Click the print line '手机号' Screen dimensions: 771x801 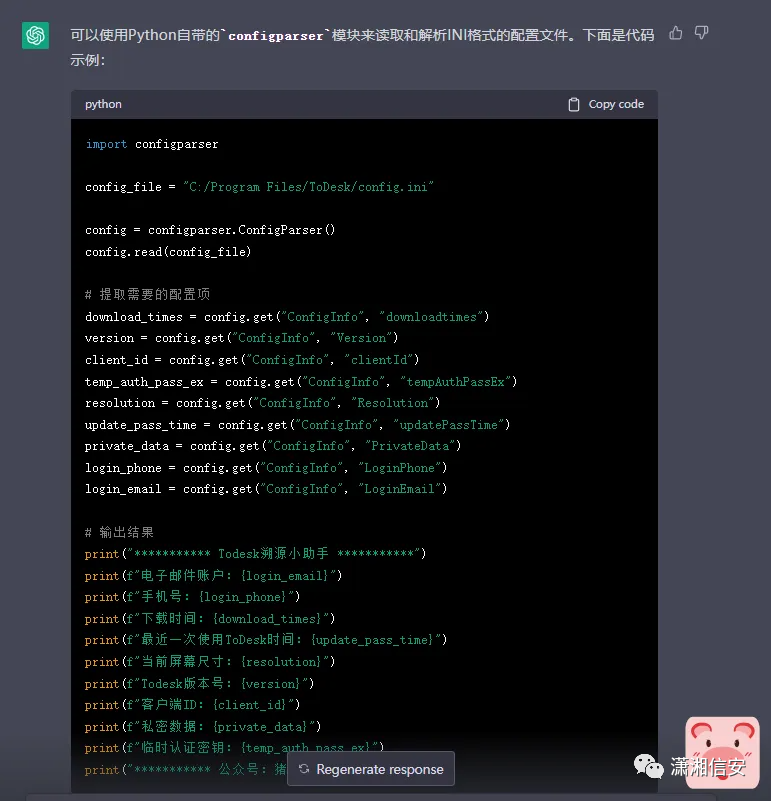click(193, 597)
